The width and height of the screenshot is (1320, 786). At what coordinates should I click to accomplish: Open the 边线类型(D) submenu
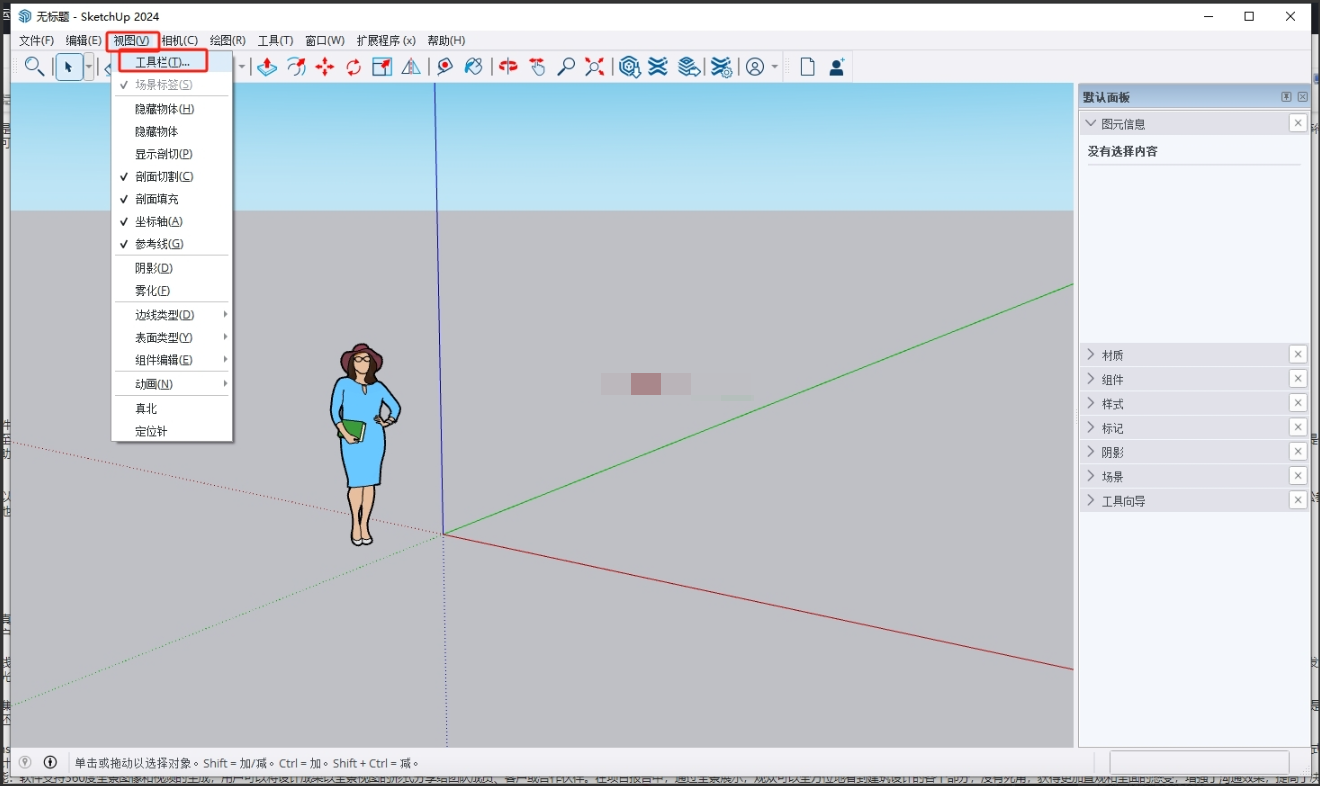click(x=172, y=314)
